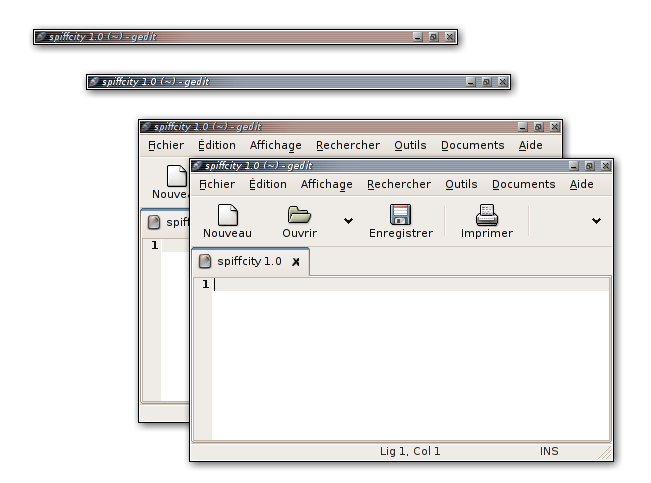Click the INS indicator in status bar
The image size is (651, 483).
(549, 451)
